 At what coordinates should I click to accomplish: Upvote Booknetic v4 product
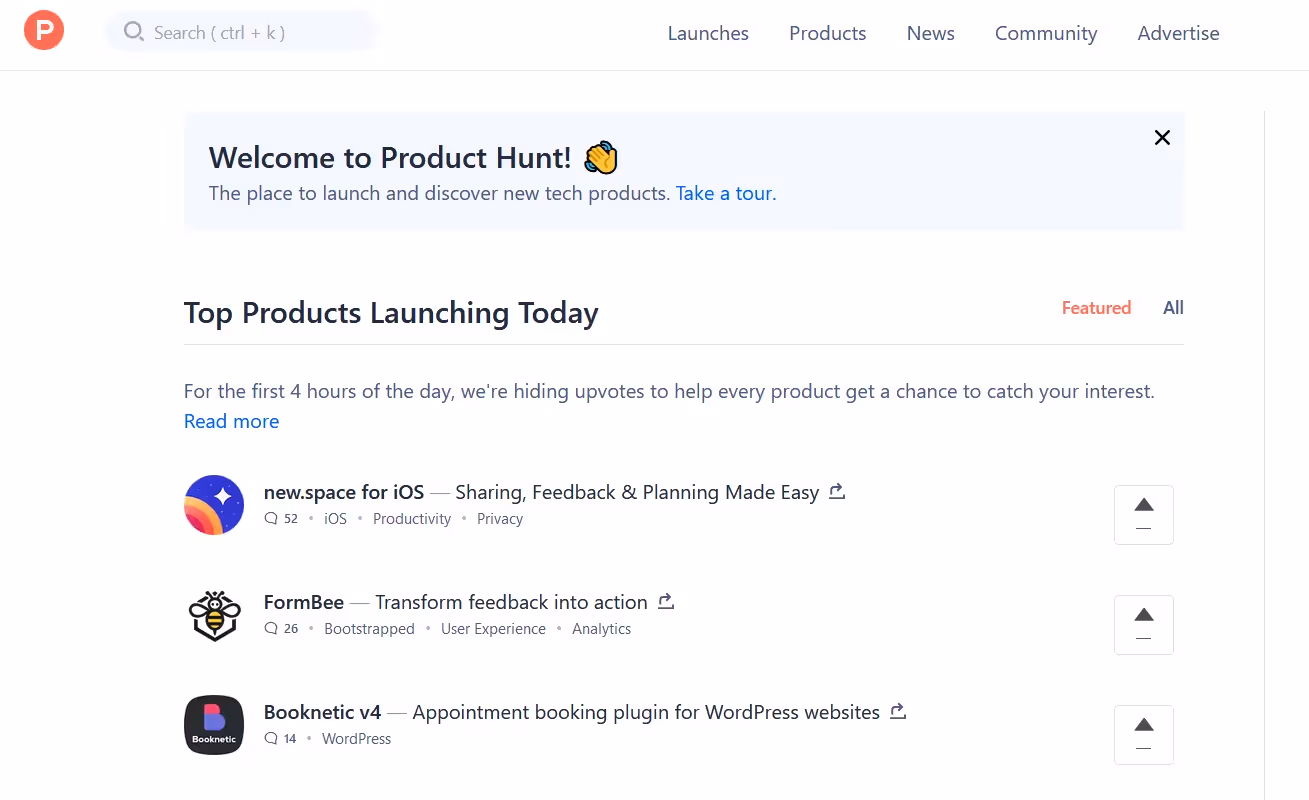(1143, 735)
